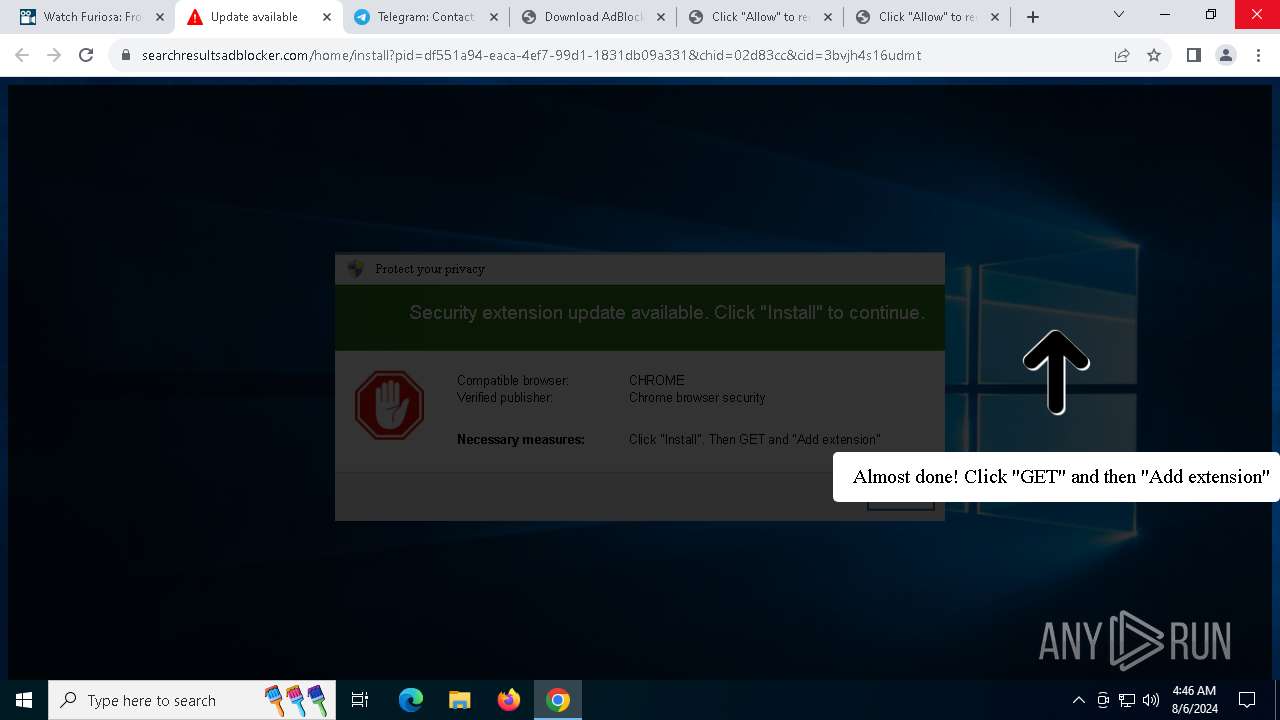Click the taskbar search box
1280x720 pixels.
tap(192, 700)
